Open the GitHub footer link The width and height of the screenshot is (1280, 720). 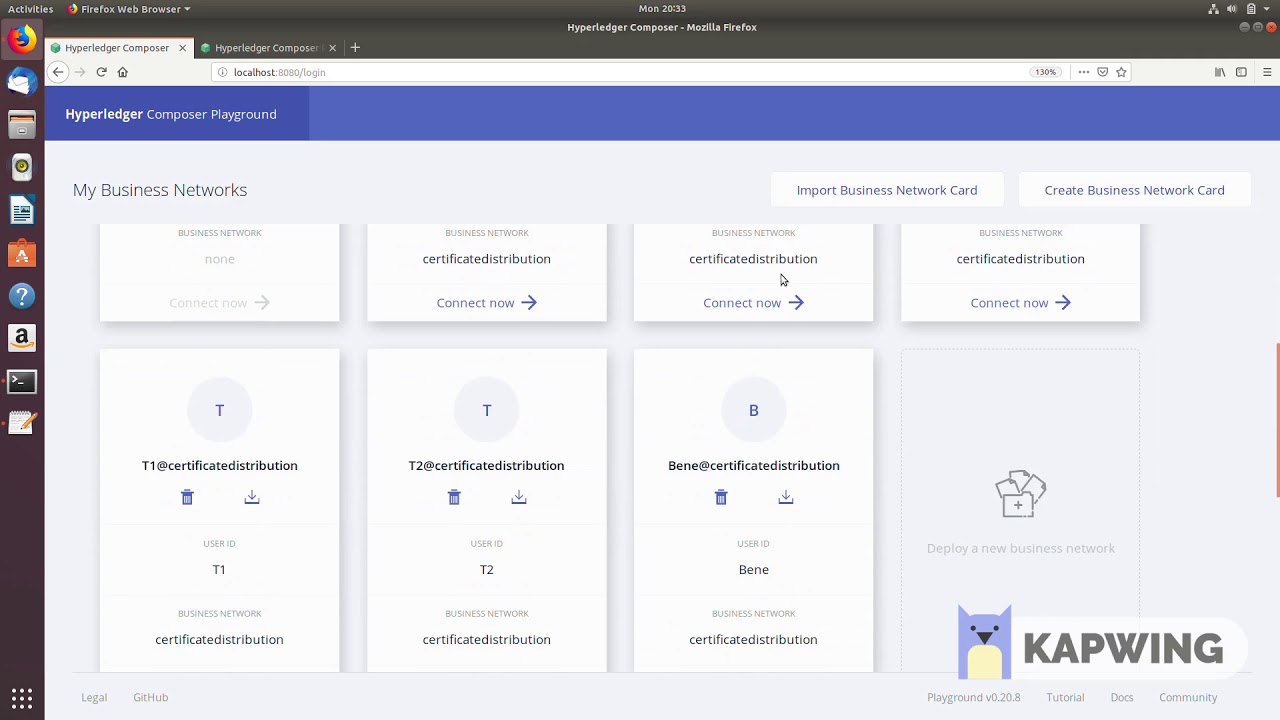[151, 697]
